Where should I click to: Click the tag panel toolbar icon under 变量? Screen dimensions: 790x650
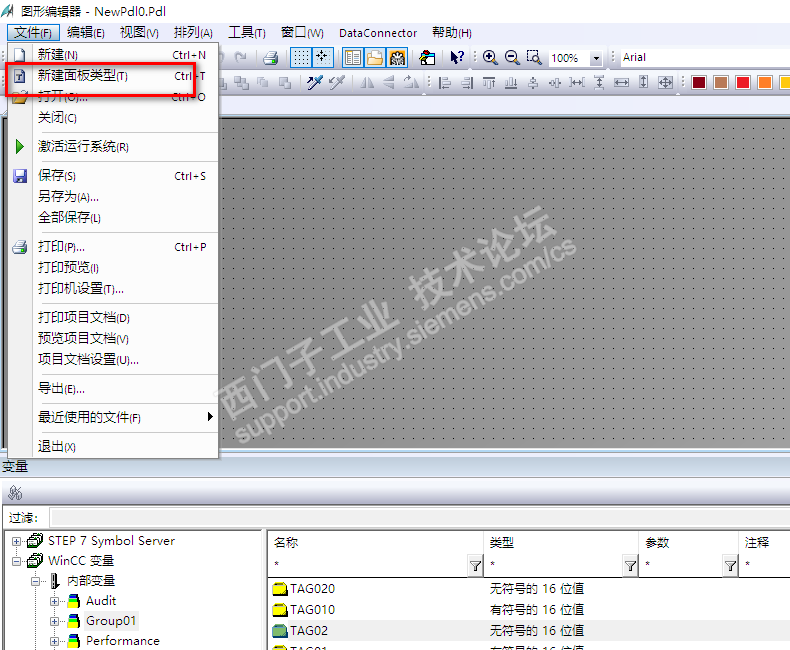coord(15,492)
